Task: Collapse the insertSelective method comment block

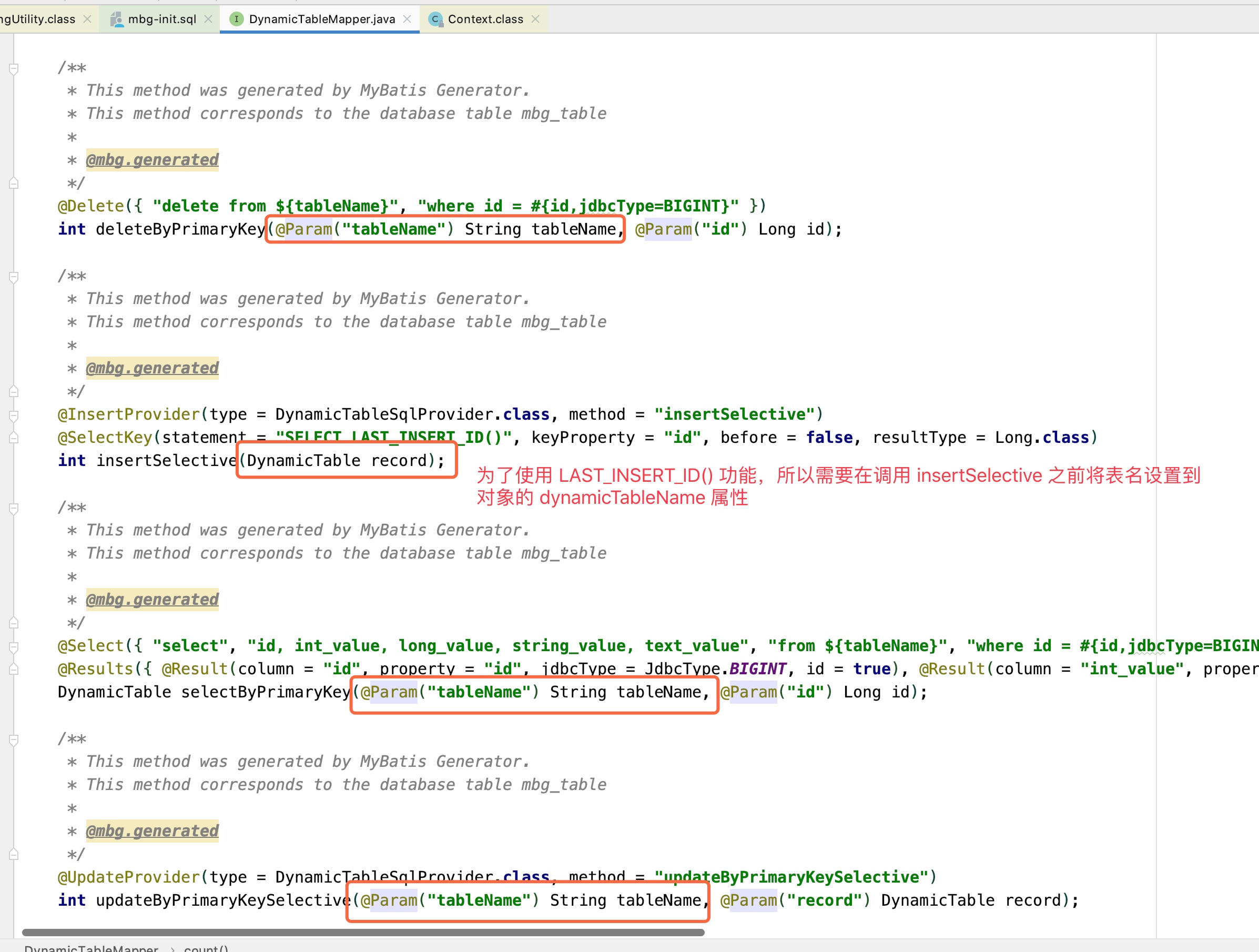Action: [x=14, y=277]
